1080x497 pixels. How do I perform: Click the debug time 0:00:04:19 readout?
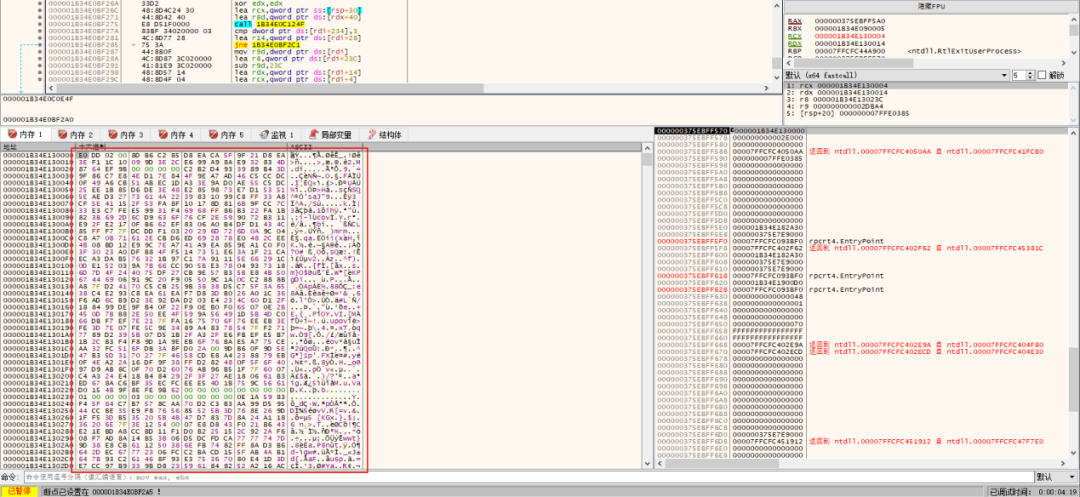[x=1056, y=491]
